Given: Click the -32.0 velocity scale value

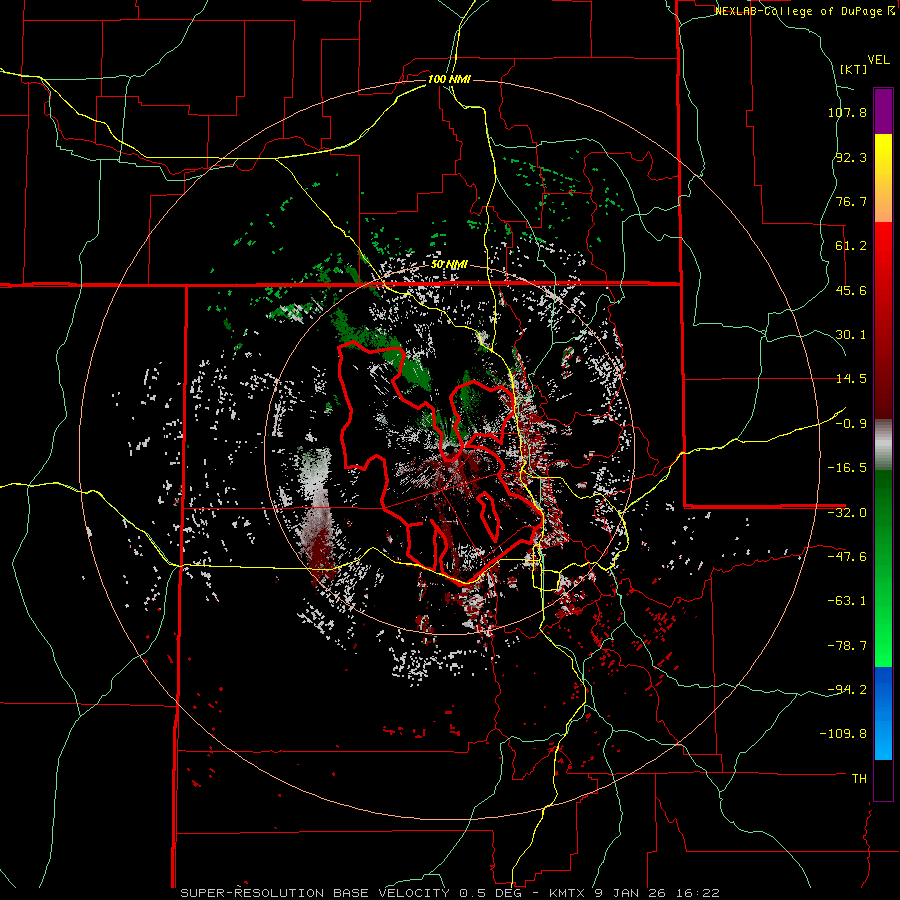Looking at the screenshot, I should click(847, 513).
